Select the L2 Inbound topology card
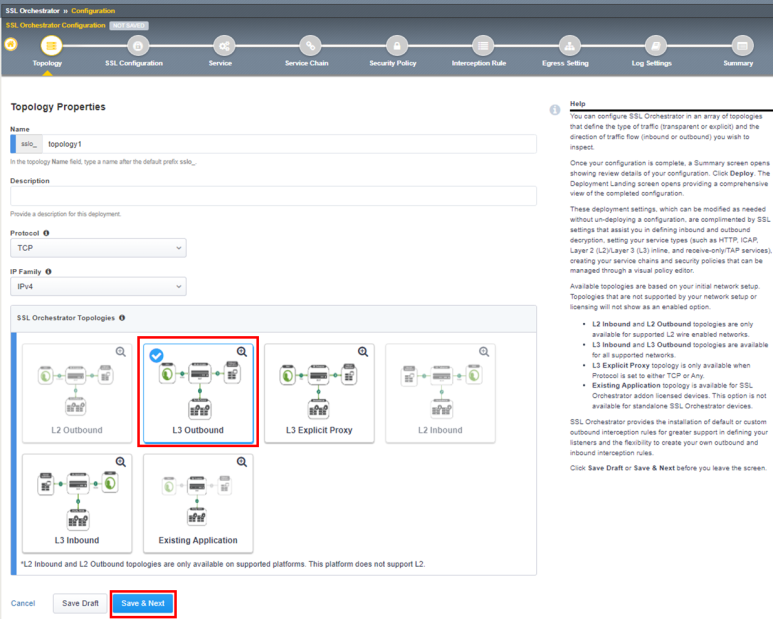 pyautogui.click(x=440, y=393)
